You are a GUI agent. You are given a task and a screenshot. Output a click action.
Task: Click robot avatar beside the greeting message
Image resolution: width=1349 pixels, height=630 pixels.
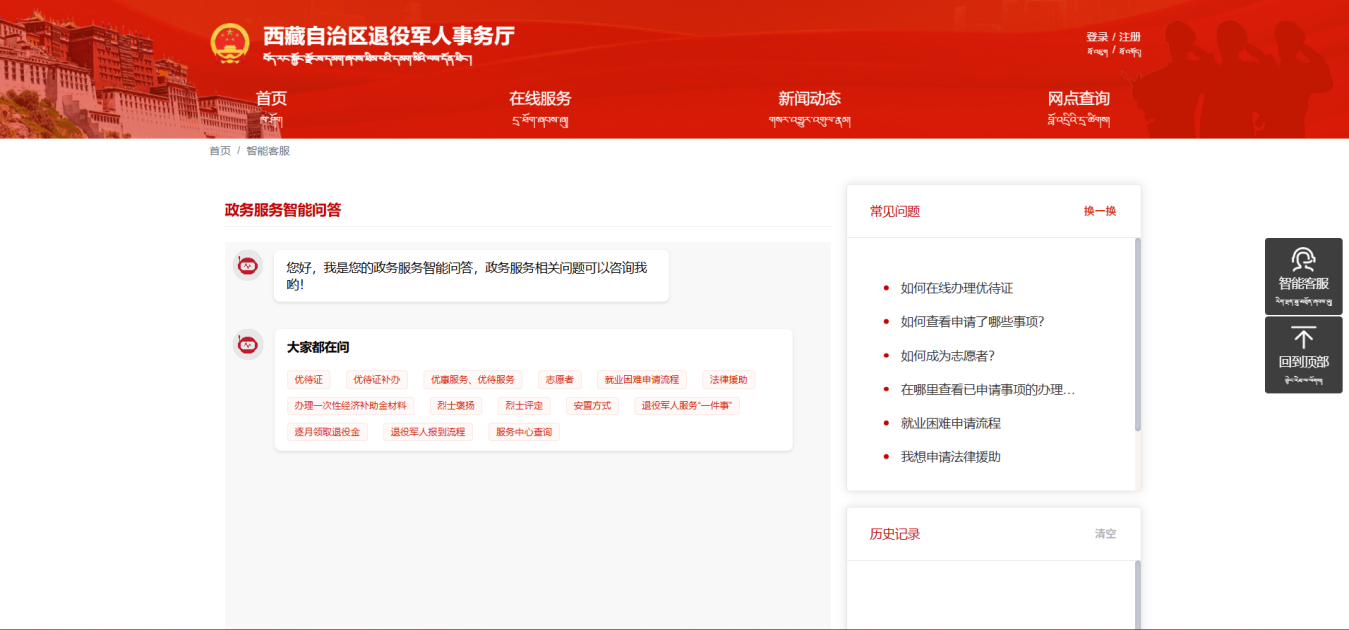pos(248,266)
